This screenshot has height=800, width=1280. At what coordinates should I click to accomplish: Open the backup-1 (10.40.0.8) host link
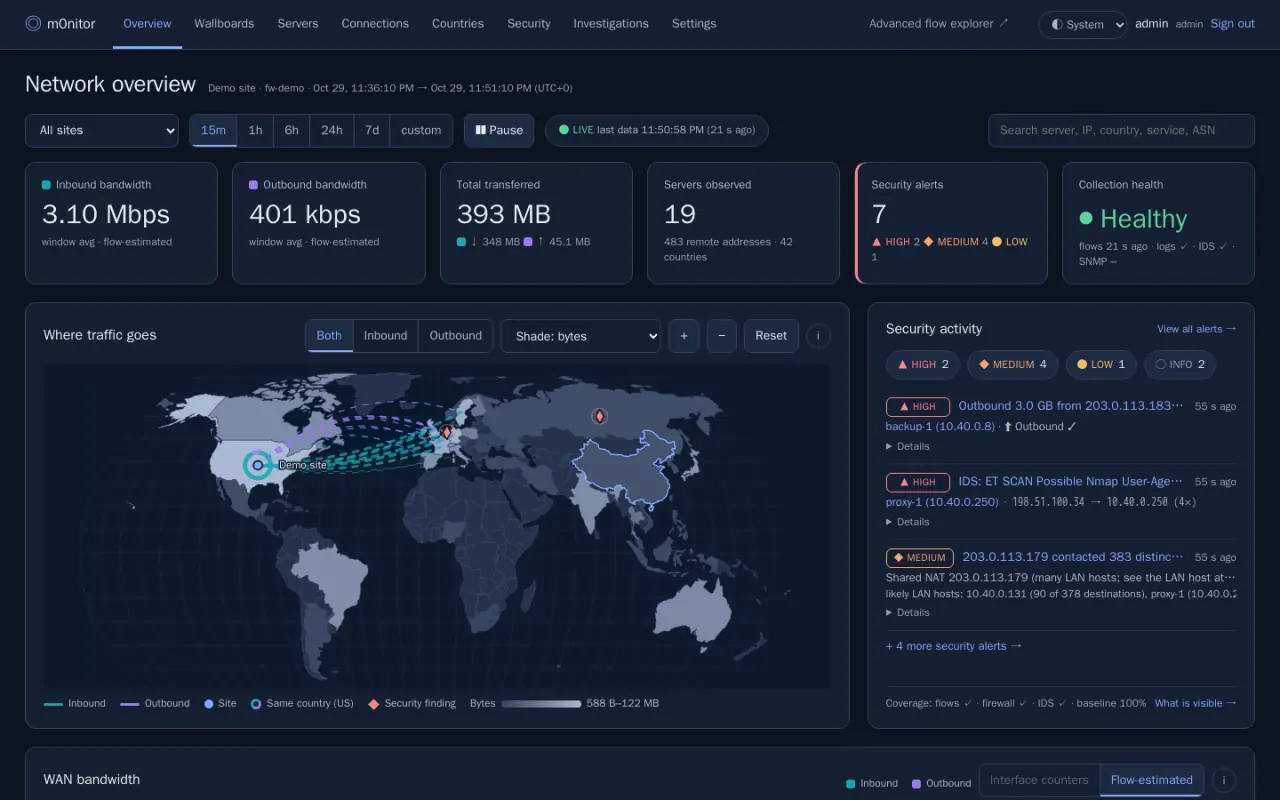pyautogui.click(x=940, y=427)
